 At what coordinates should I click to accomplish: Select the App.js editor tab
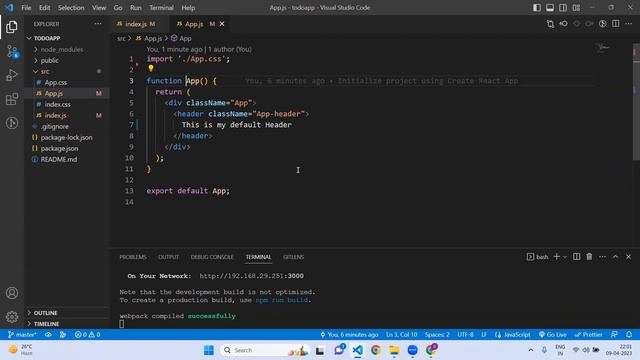(x=194, y=24)
